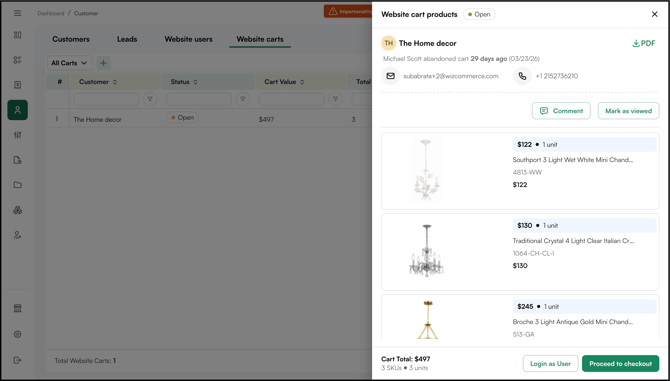Click the 4813-WW SKU code
This screenshot has height=381, width=670.
(527, 173)
